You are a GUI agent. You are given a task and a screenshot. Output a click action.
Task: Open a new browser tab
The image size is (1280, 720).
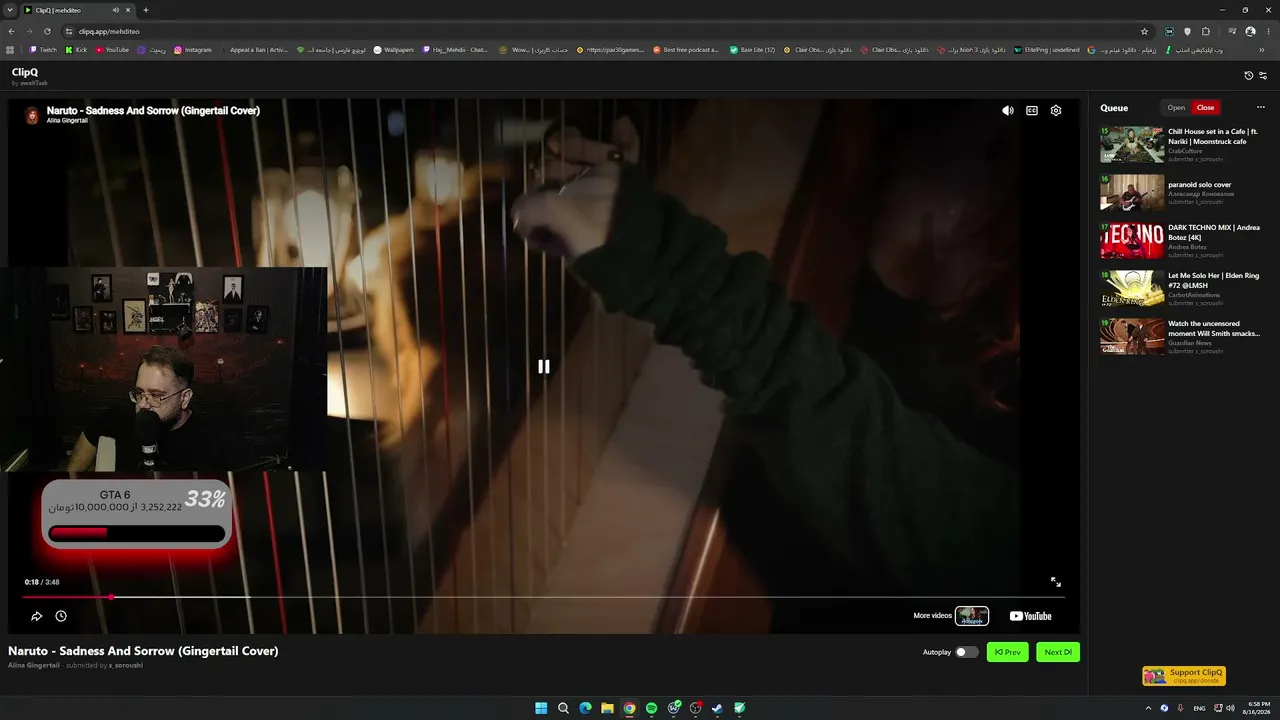point(146,10)
